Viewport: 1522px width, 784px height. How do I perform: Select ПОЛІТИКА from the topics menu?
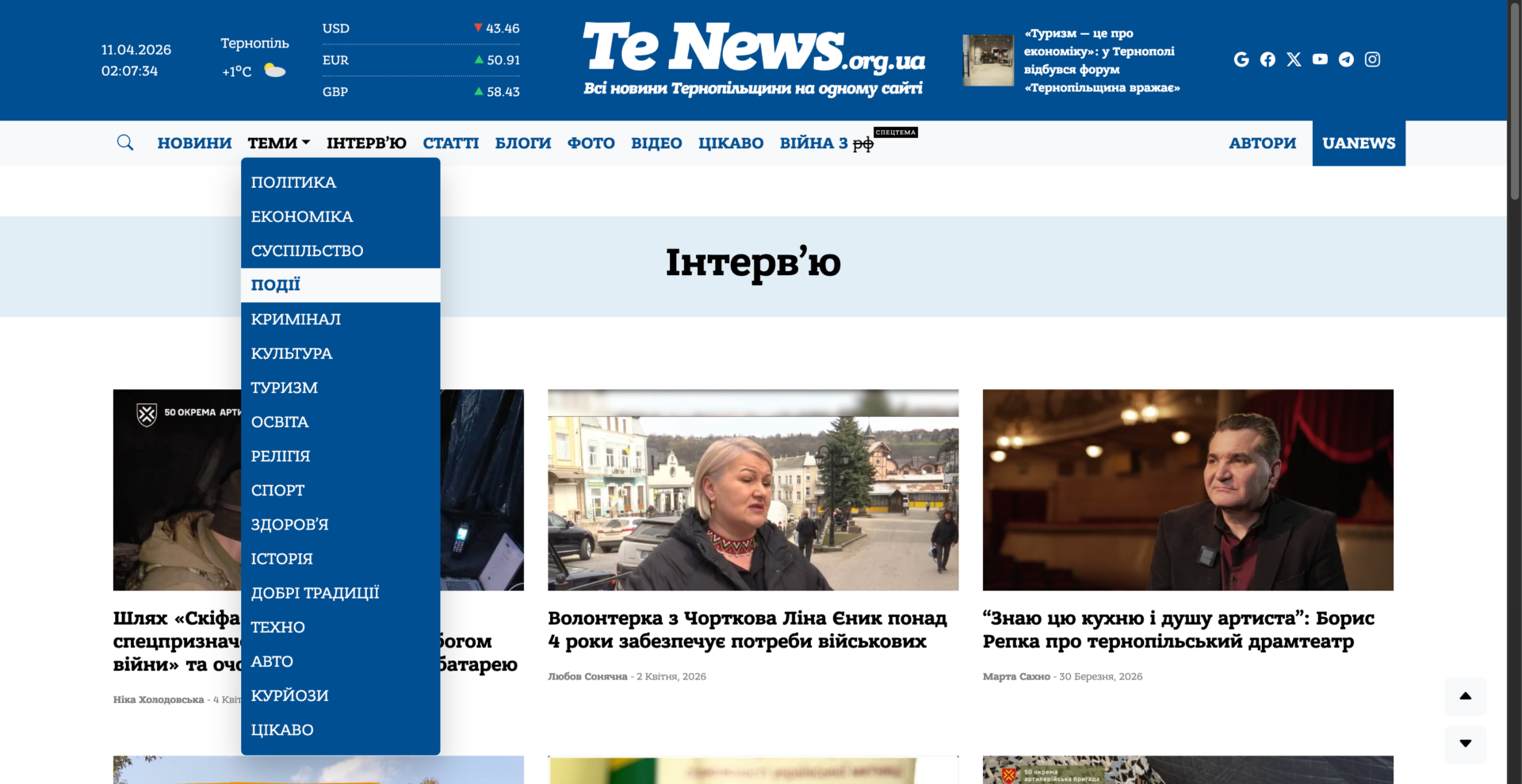[x=340, y=182]
